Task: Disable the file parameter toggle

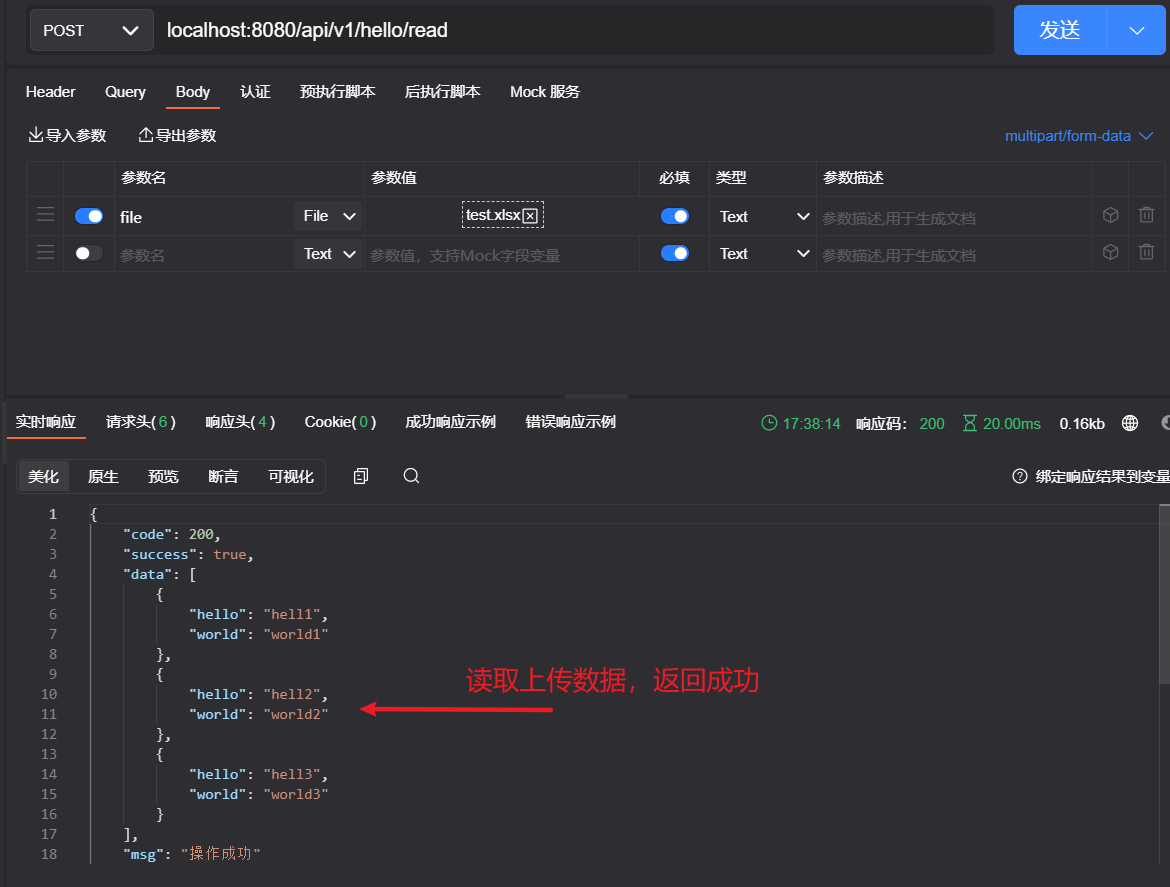Action: 89,216
